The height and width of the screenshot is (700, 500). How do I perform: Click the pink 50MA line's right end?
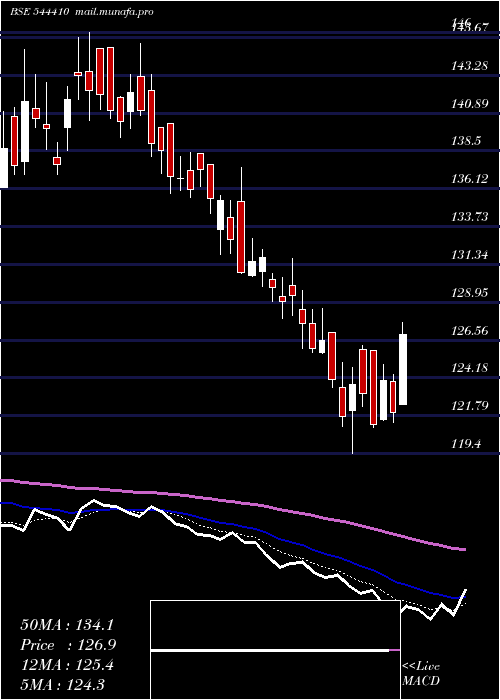pyautogui.click(x=464, y=550)
